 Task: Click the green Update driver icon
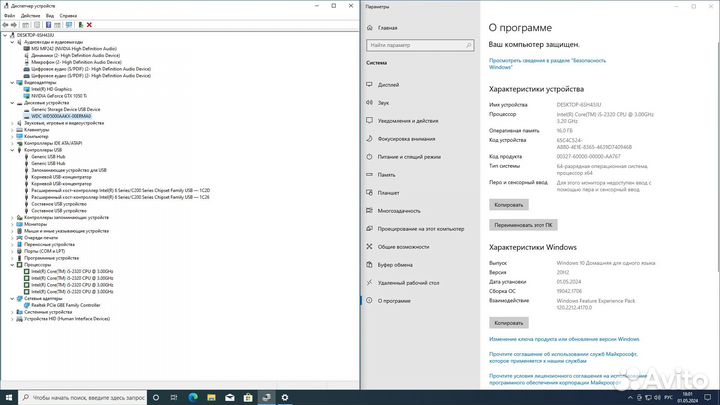(x=80, y=25)
